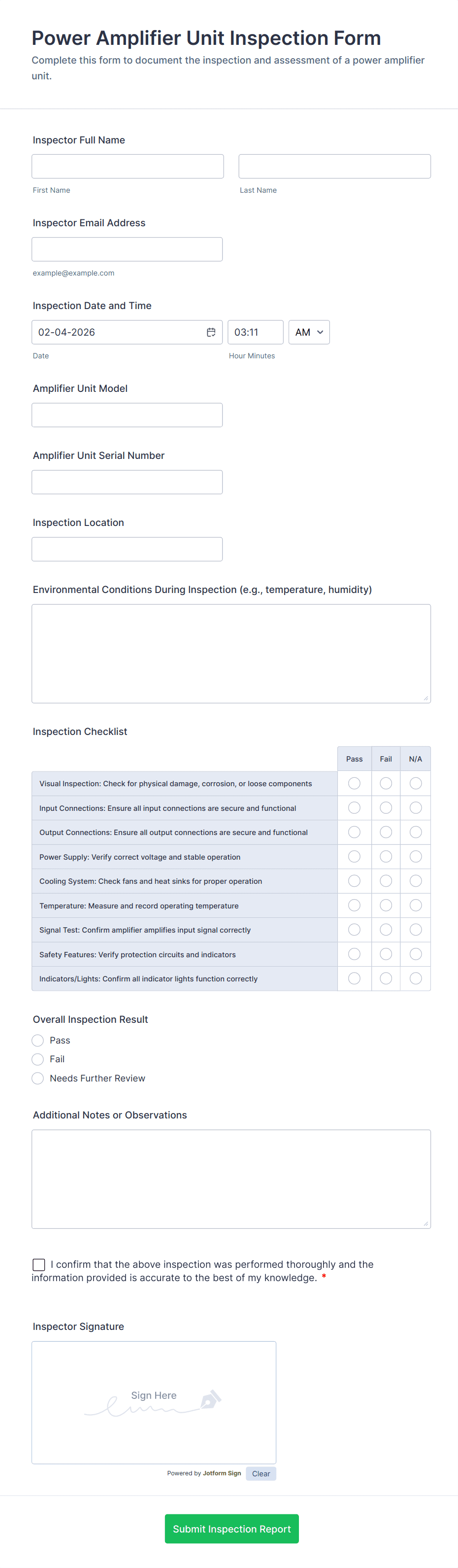458x1568 pixels.
Task: Click the Environmental Conditions text area
Action: click(x=231, y=654)
